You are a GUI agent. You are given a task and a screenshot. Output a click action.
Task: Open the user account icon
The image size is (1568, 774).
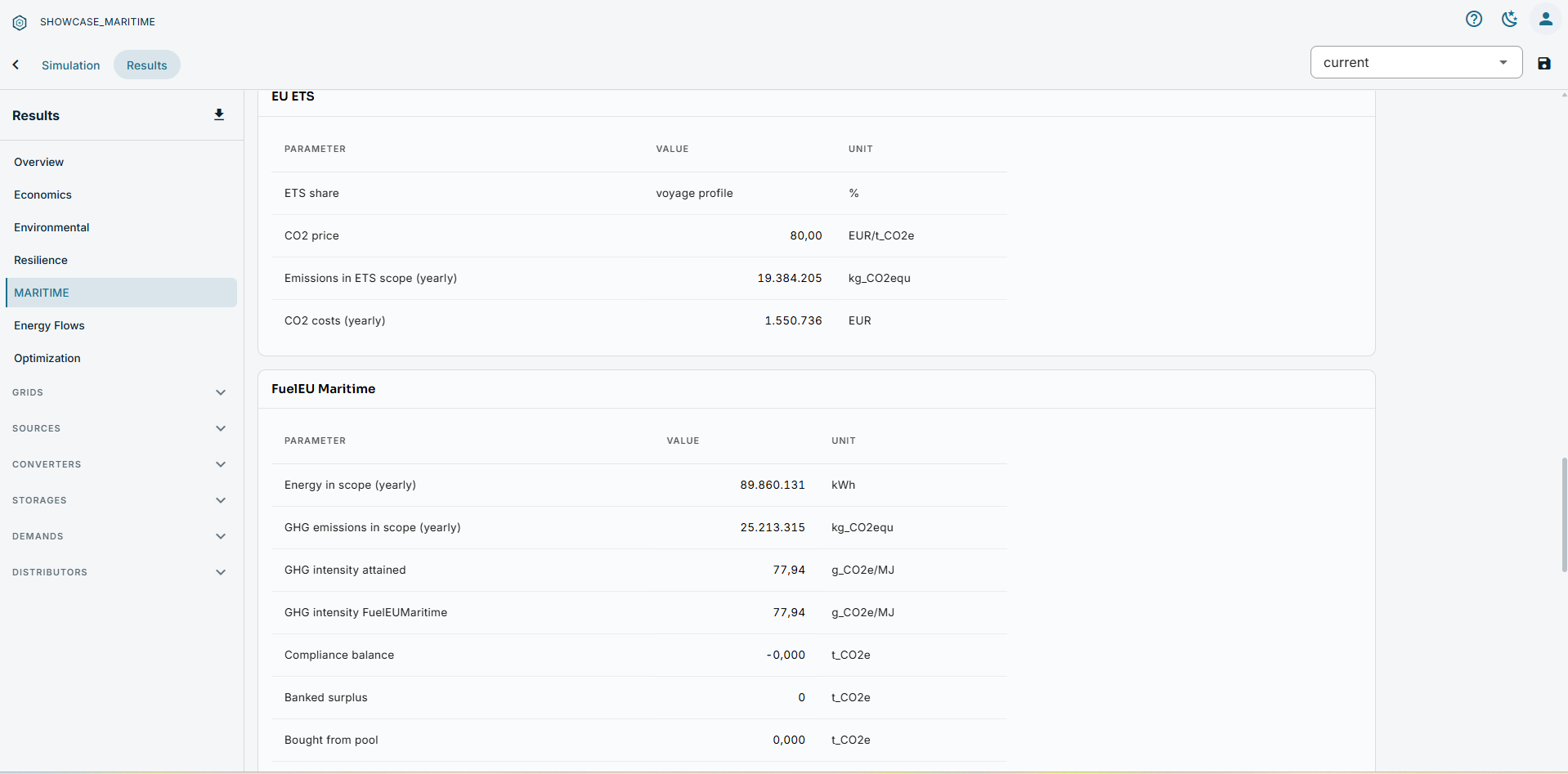coord(1546,19)
